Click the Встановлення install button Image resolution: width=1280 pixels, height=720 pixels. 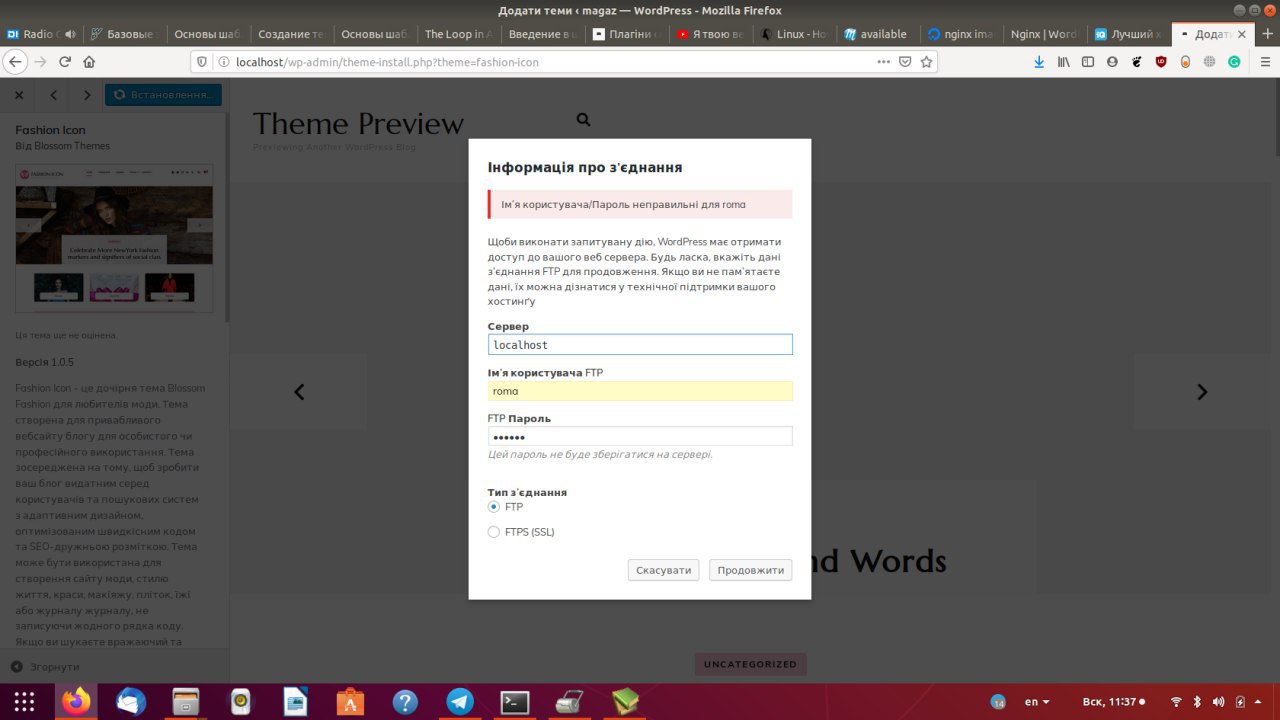click(x=163, y=95)
